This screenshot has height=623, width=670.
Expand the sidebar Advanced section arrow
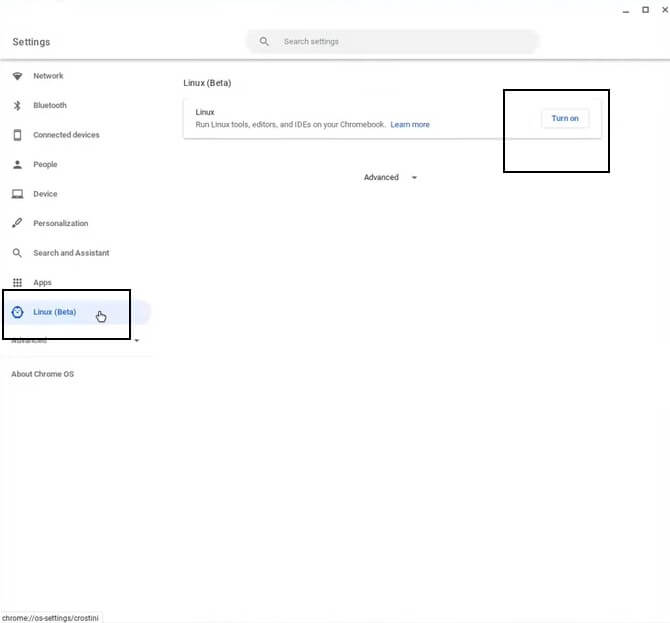(137, 341)
